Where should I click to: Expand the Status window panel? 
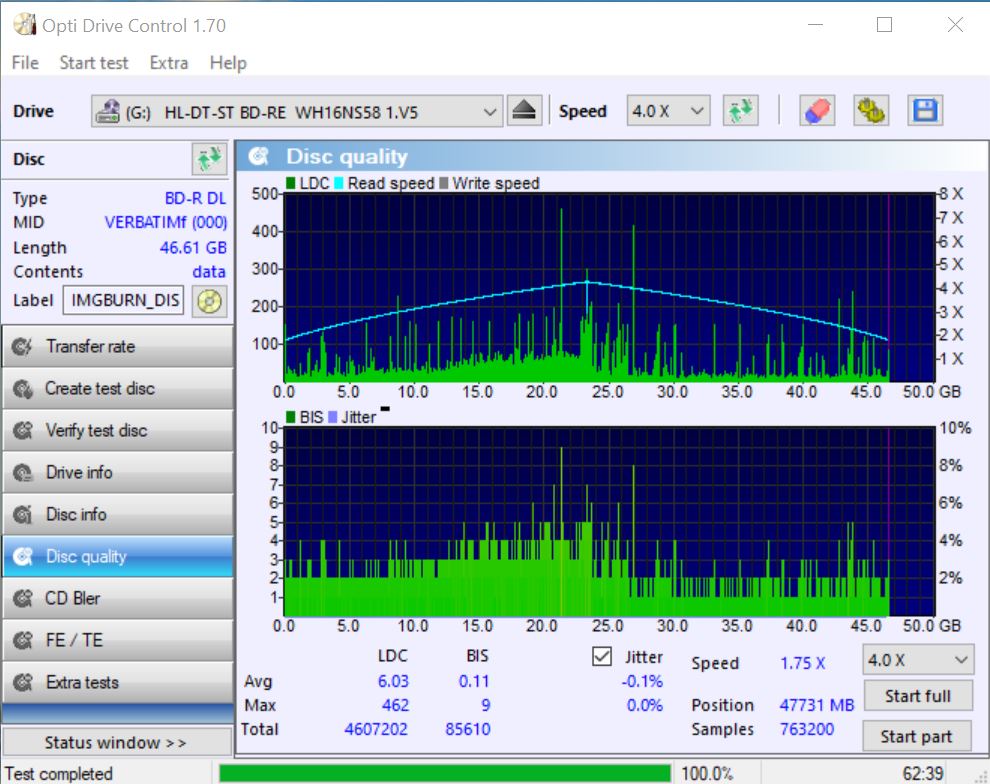click(116, 742)
